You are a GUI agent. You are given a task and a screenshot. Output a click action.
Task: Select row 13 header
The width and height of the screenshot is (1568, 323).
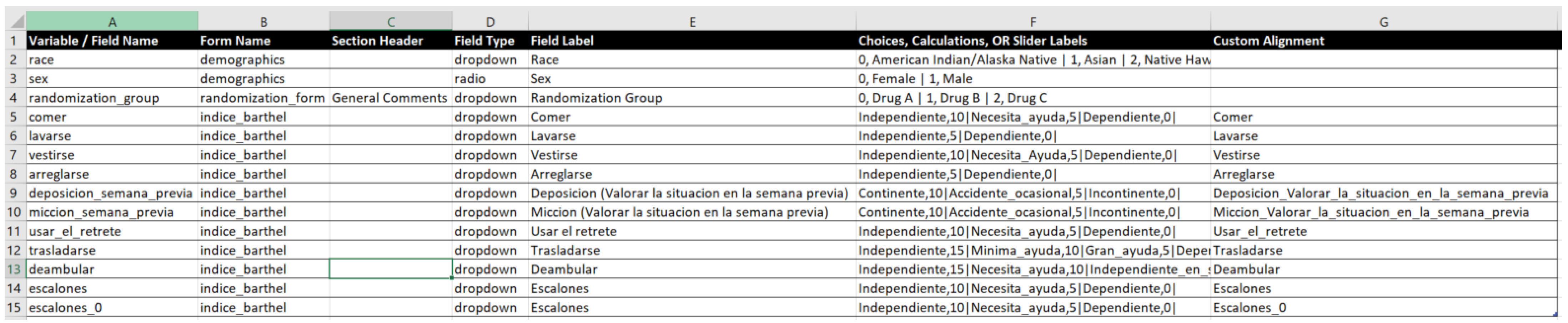click(14, 270)
